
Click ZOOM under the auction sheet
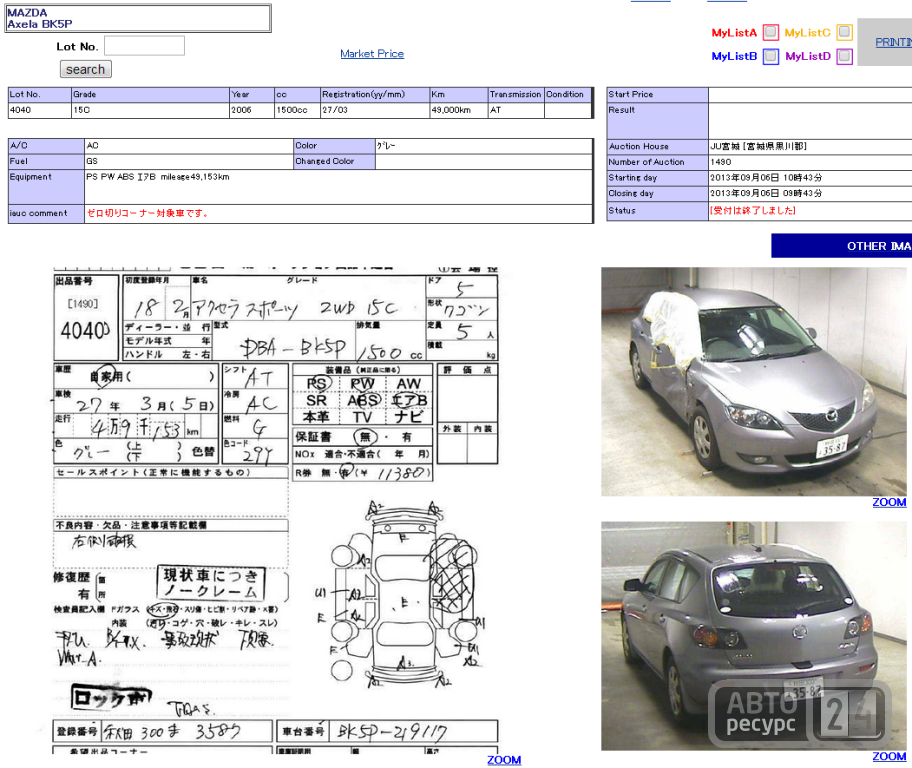504,760
